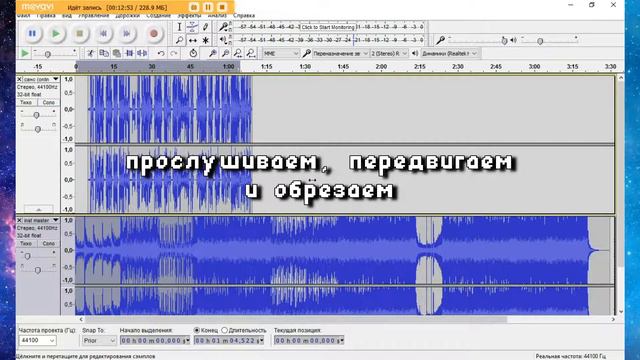Click the Zoom Out icon
Screen dimensions: 640x360
(225, 53)
